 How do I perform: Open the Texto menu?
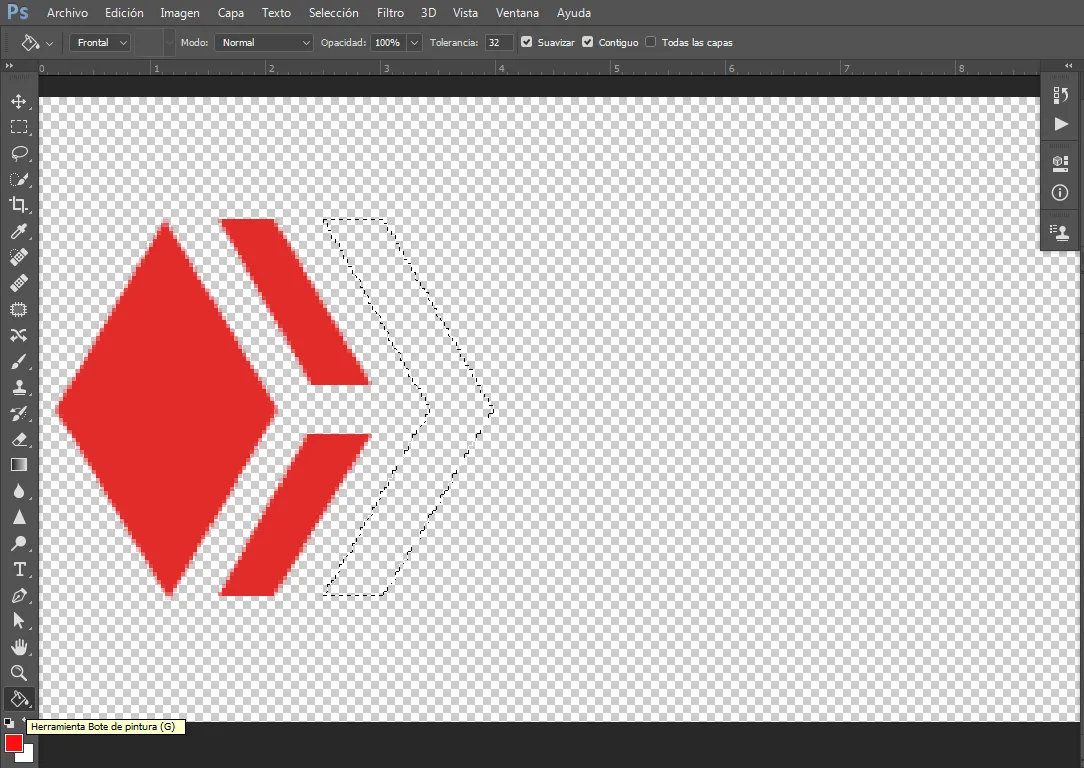click(276, 12)
